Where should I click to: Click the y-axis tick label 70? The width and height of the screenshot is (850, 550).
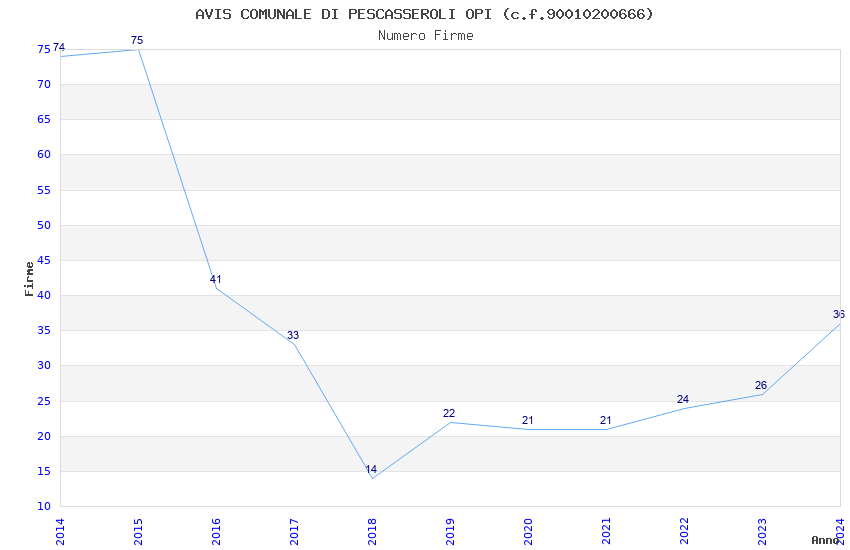(44, 85)
